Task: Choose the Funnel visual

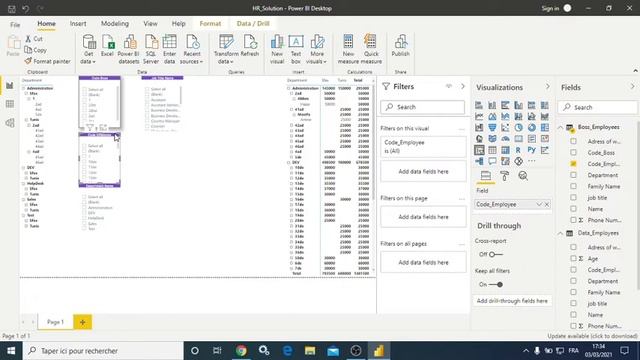Action: pyautogui.click(x=492, y=127)
